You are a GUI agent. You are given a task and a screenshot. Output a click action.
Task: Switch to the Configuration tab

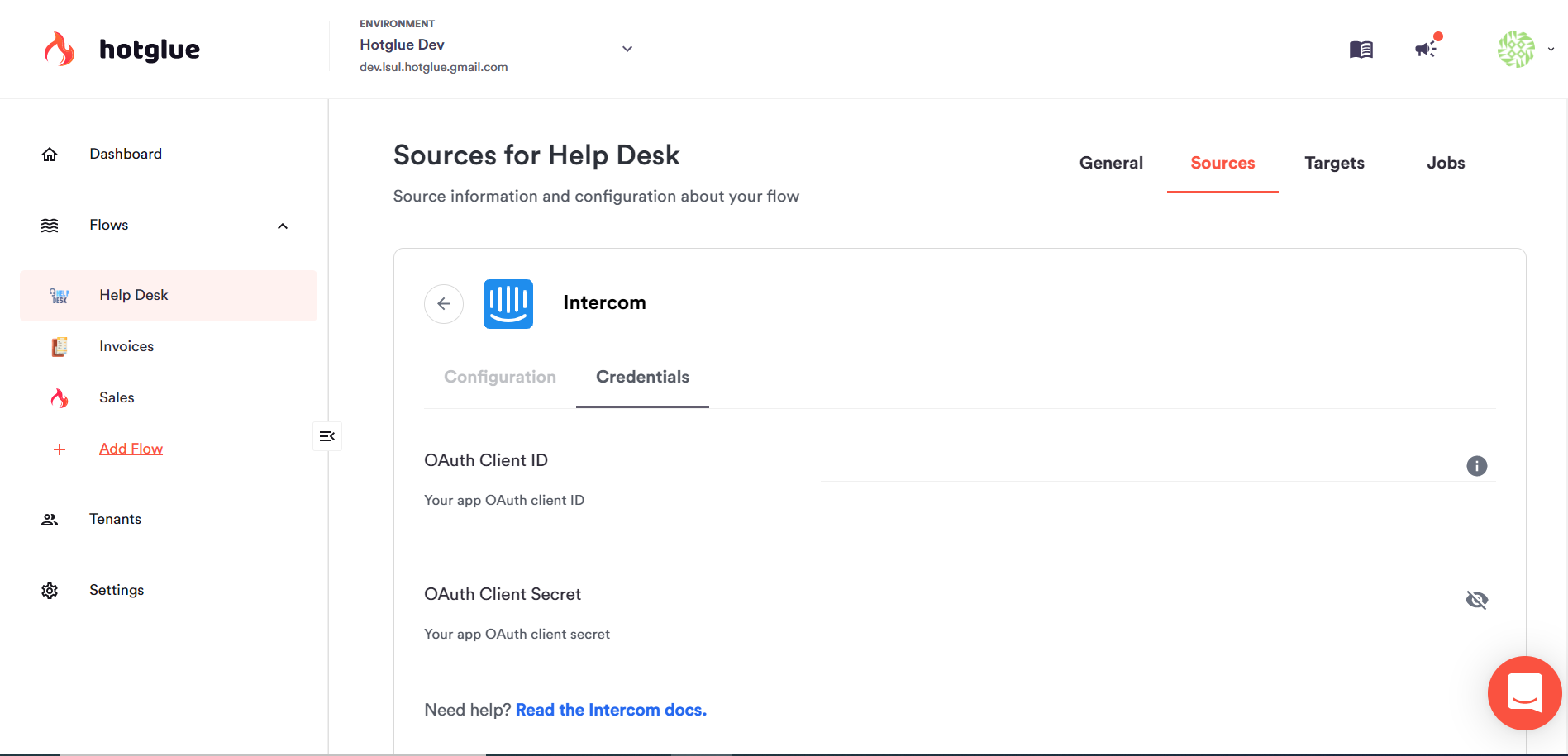[500, 377]
